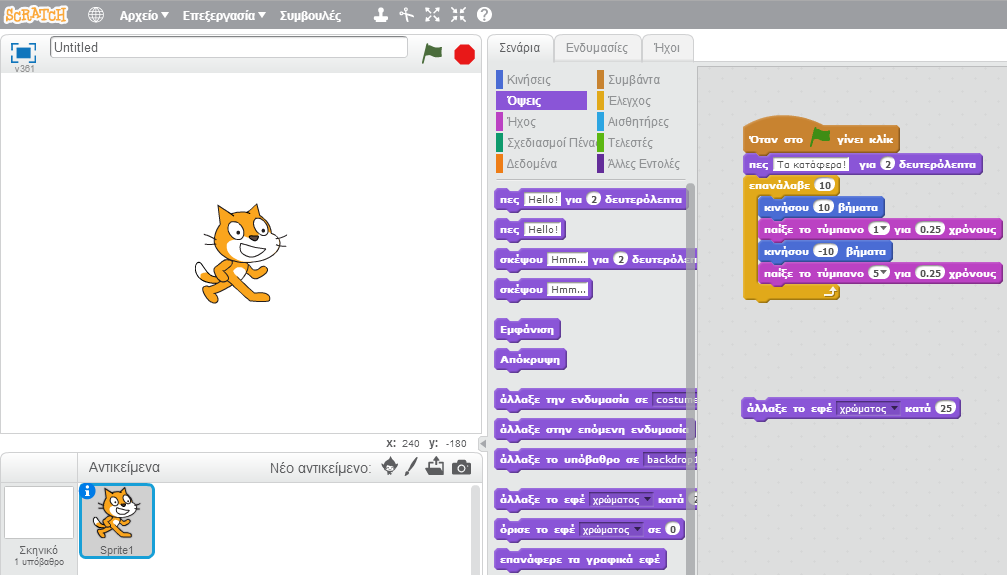The height and width of the screenshot is (575, 1007).
Task: Click the επανάφερε τα γραφικά εφέ block
Action: click(580, 560)
